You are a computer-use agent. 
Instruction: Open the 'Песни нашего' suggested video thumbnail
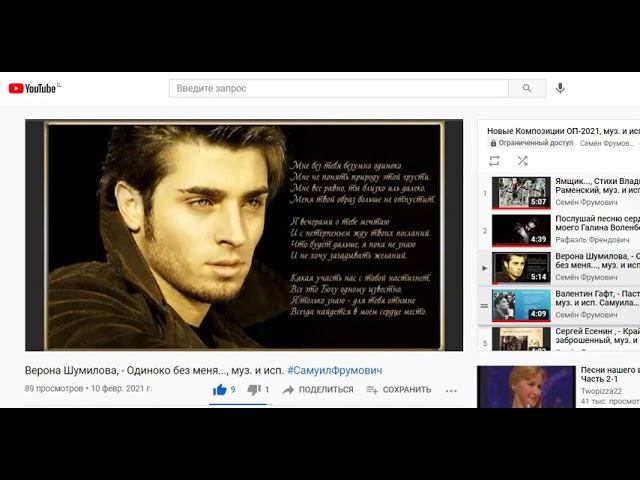point(526,387)
